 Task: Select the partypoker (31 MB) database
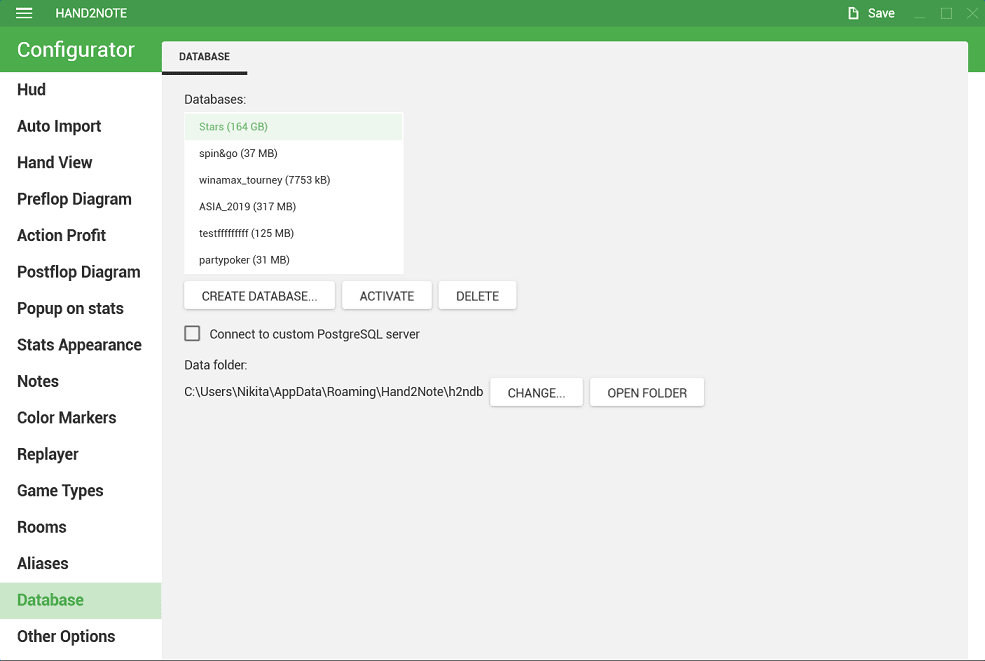click(293, 260)
